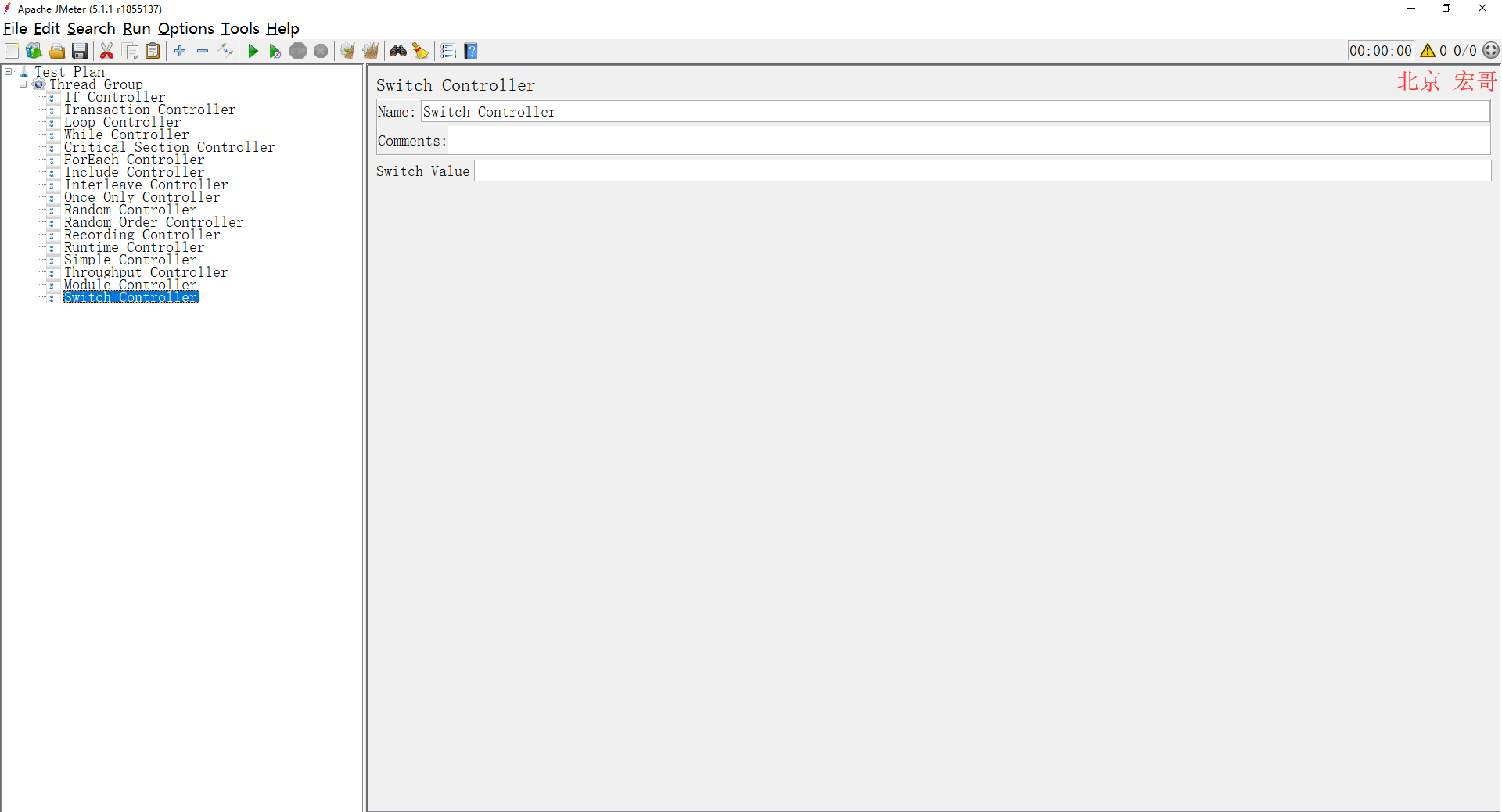Viewport: 1502px width, 812px height.
Task: Select Once Only Controller in the tree
Action: pyautogui.click(x=142, y=197)
